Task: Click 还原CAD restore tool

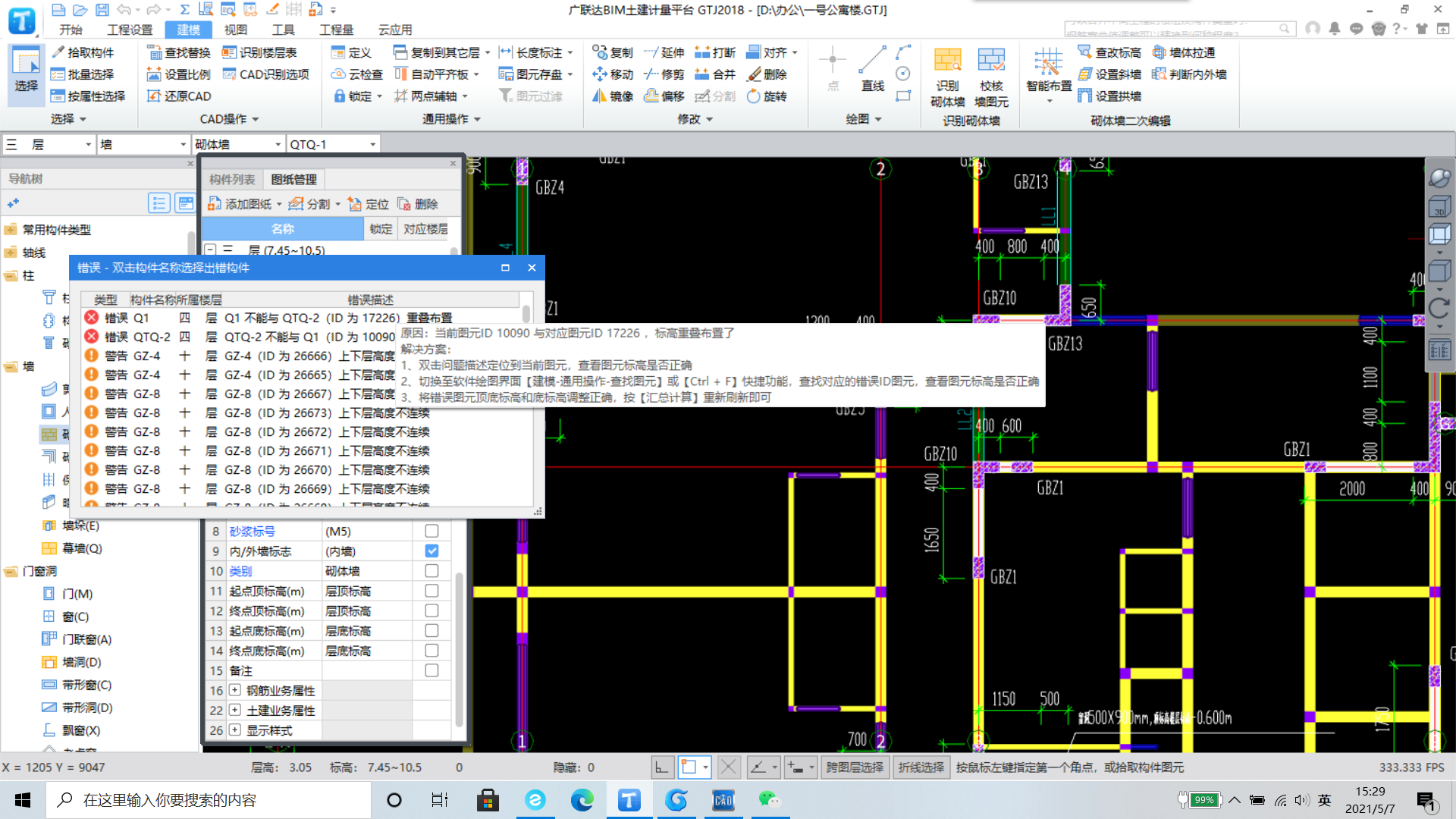Action: (x=179, y=96)
